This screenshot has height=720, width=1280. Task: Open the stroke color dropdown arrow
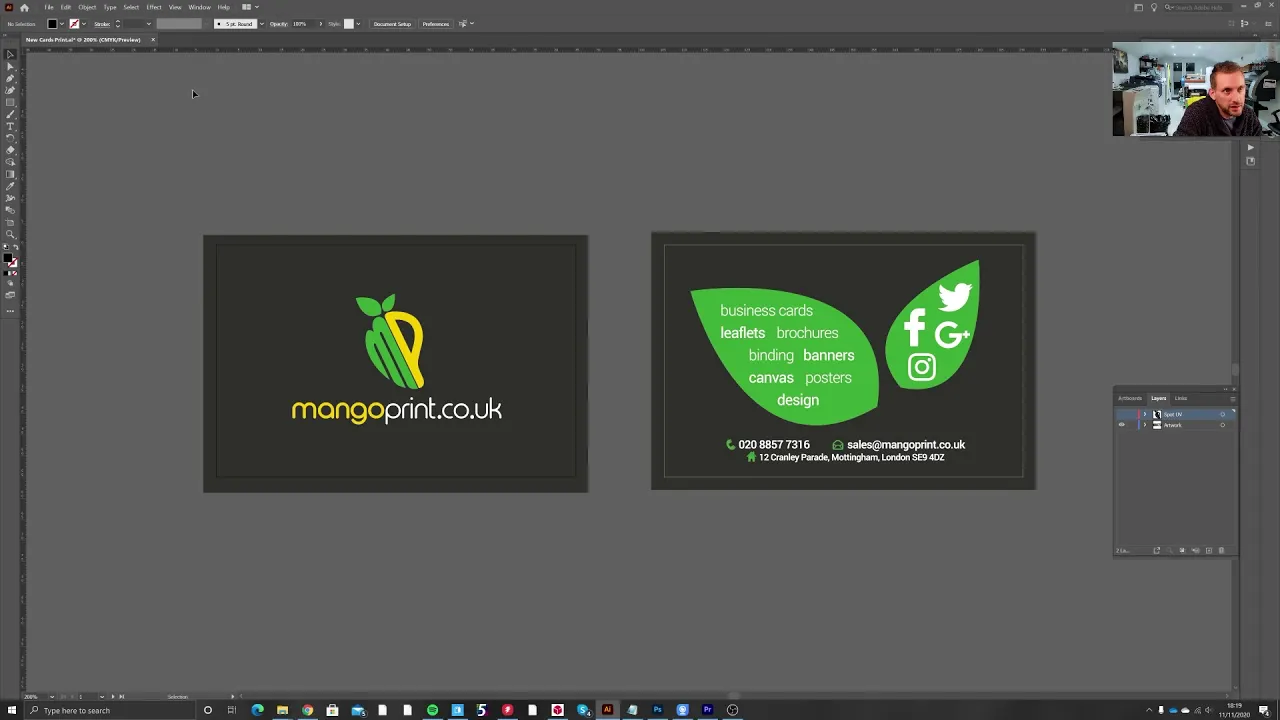[x=84, y=24]
